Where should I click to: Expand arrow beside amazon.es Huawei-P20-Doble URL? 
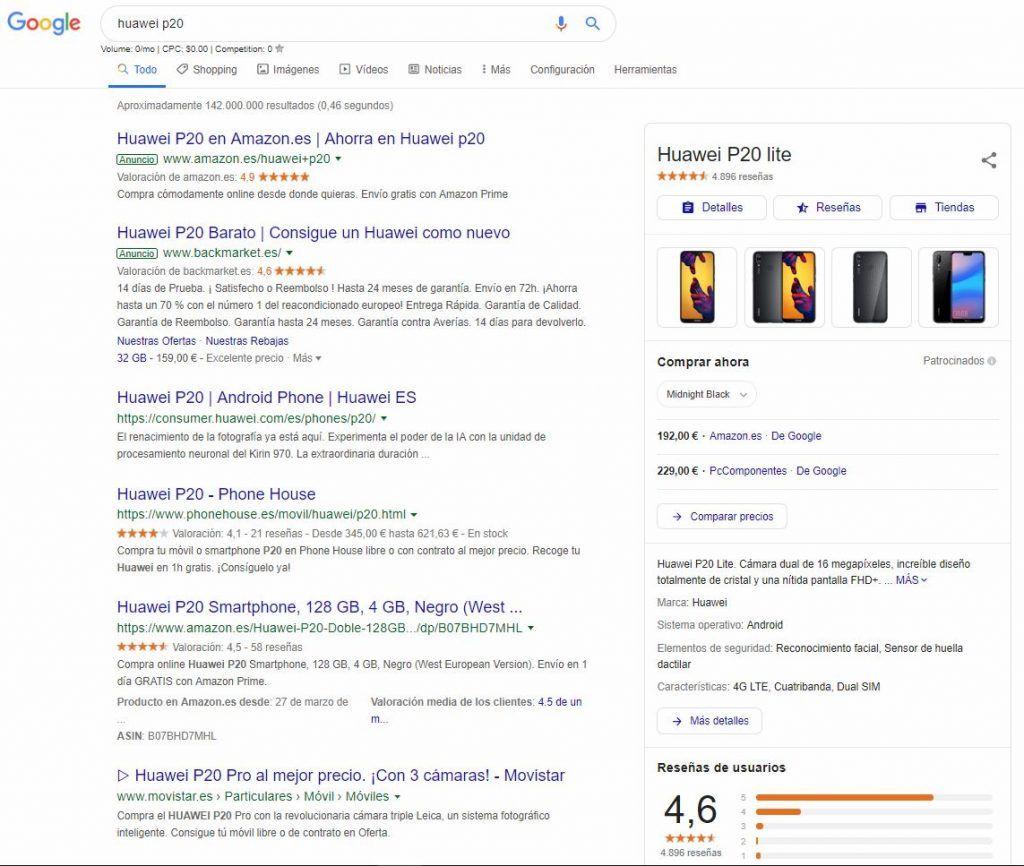[531, 628]
